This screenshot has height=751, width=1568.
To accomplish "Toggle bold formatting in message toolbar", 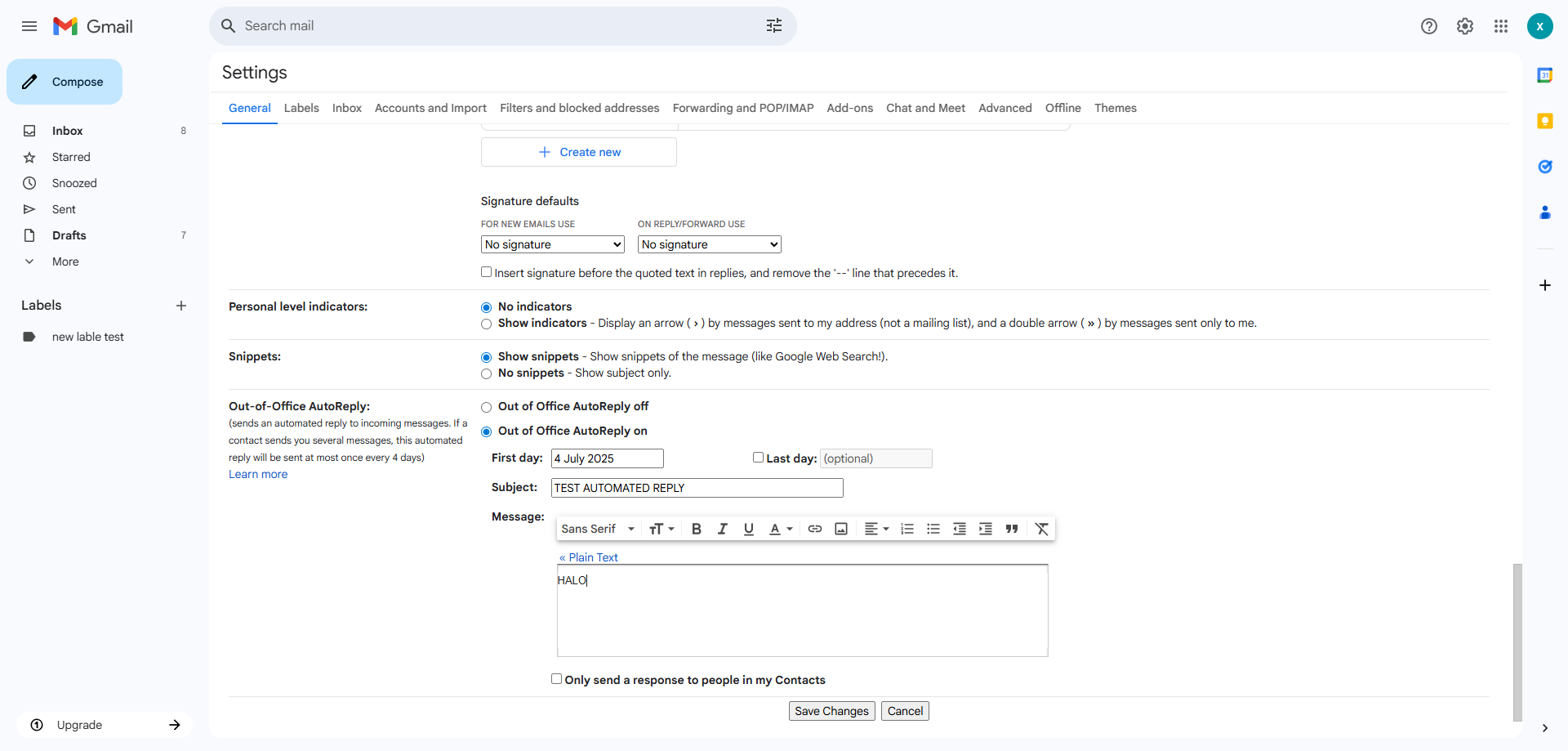I will click(x=697, y=529).
